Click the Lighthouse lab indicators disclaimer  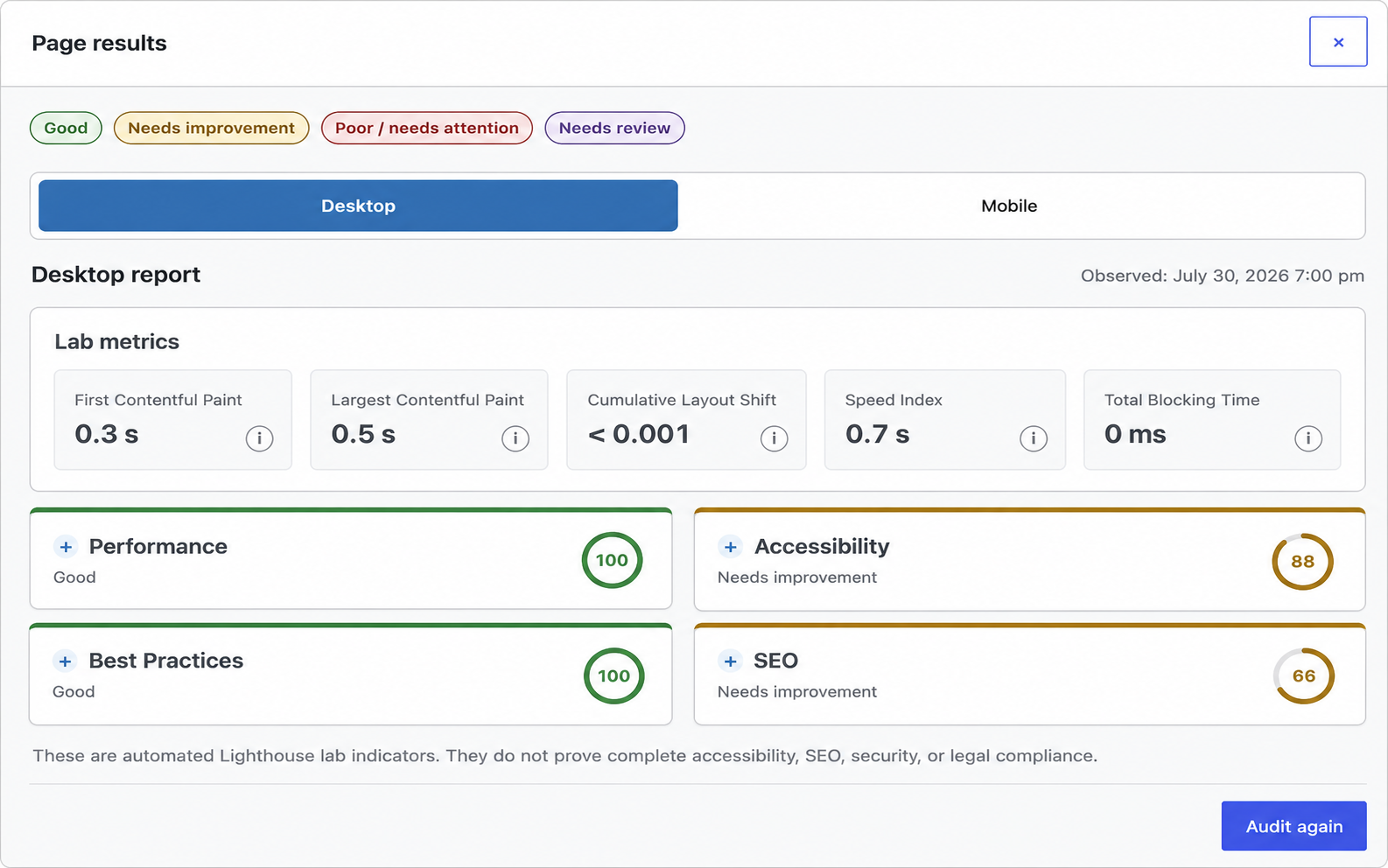(565, 756)
